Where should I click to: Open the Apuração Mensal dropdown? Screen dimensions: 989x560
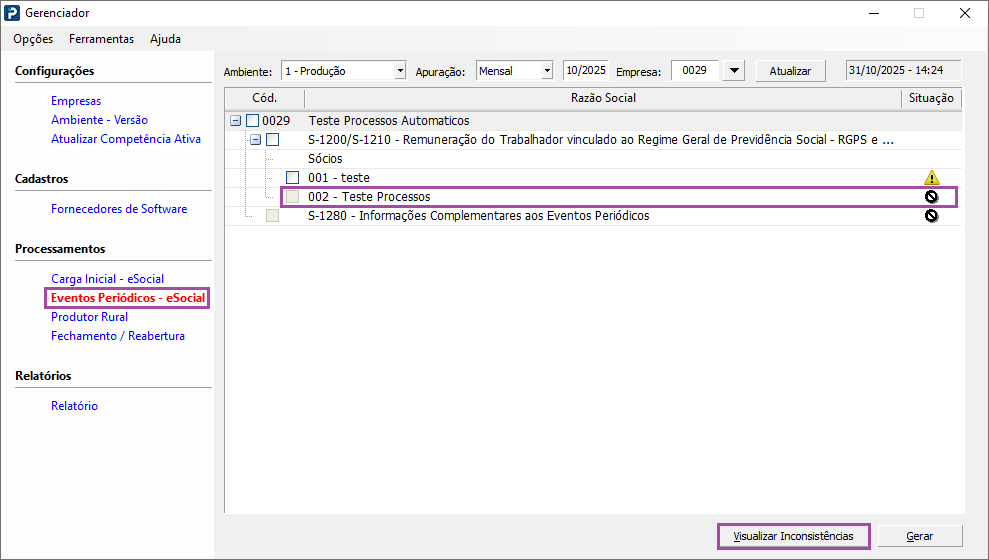pos(546,71)
